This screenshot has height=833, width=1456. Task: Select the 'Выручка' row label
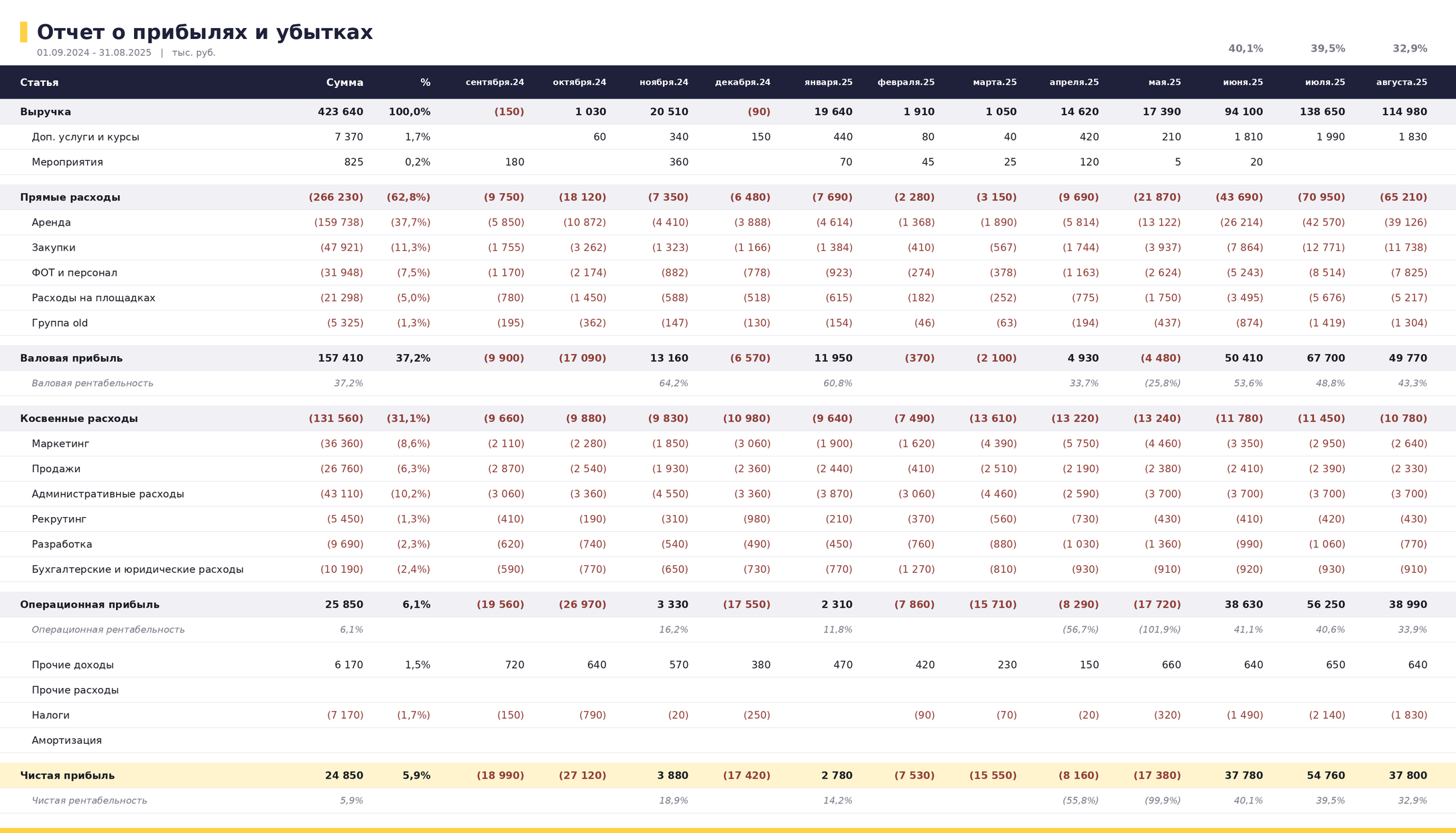[x=46, y=112]
